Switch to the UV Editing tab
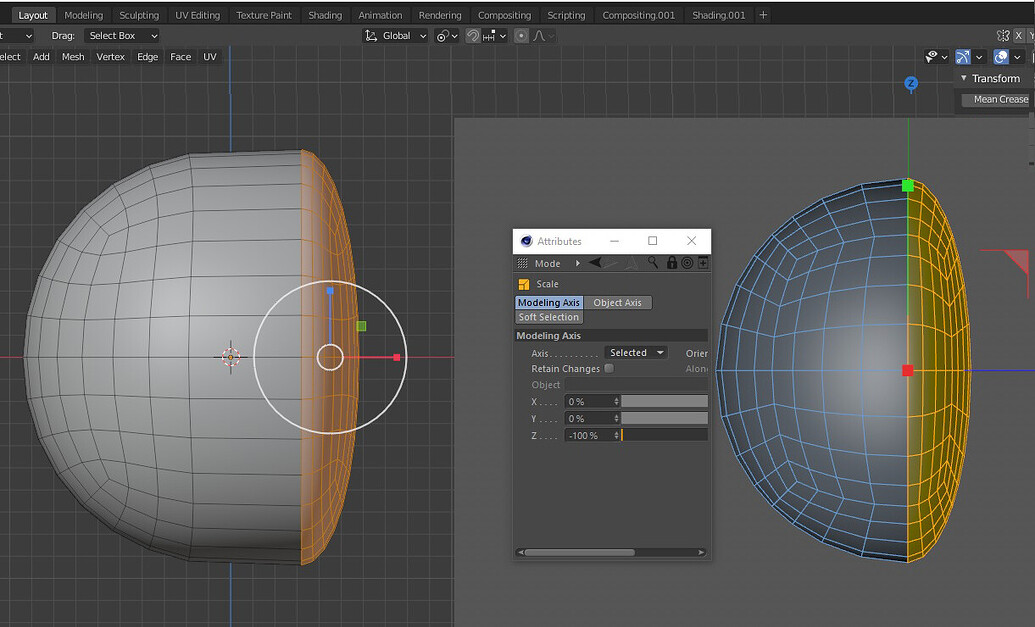This screenshot has width=1035, height=627. pyautogui.click(x=197, y=15)
